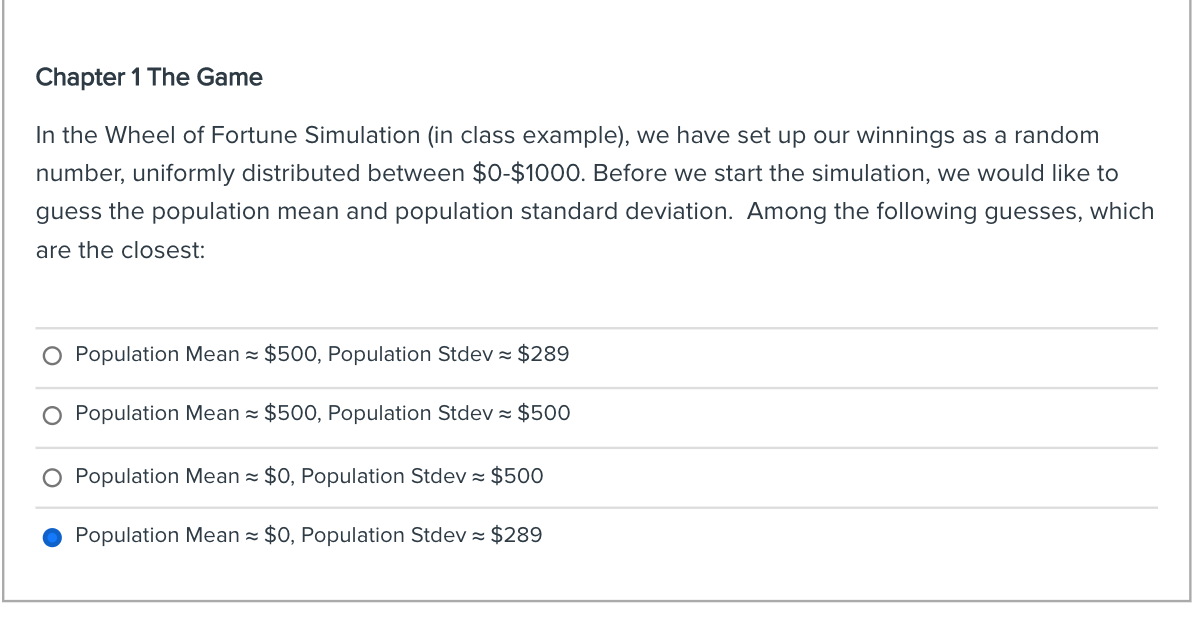Click "Population Stdev ≈ $289" in the last answer
The image size is (1202, 620).
tap(421, 535)
